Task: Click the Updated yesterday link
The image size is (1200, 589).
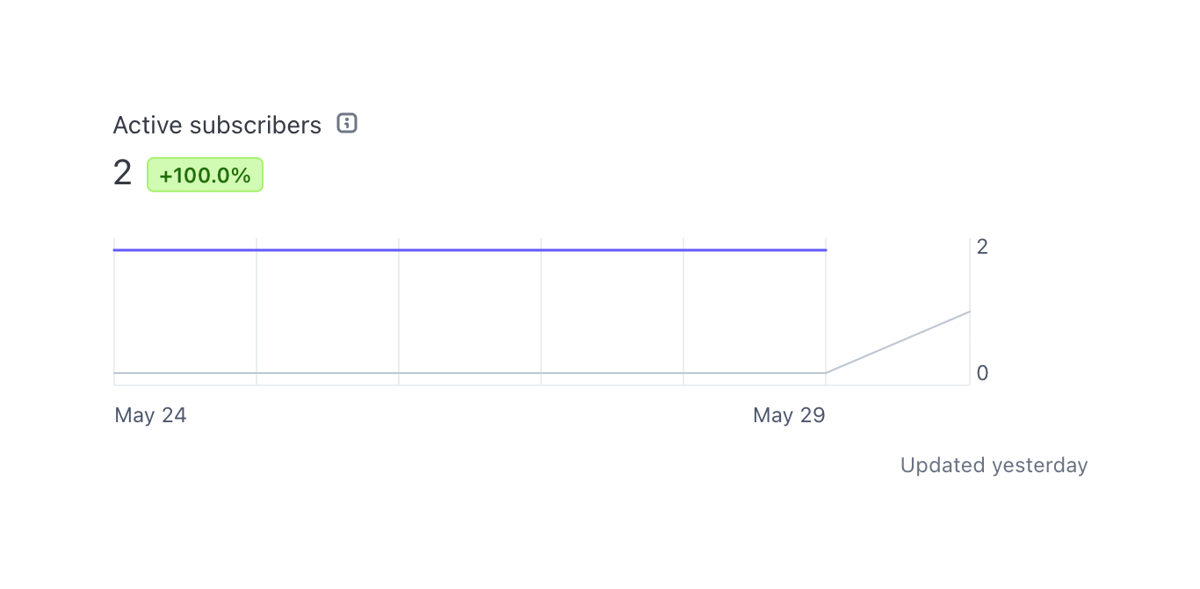Action: [993, 465]
